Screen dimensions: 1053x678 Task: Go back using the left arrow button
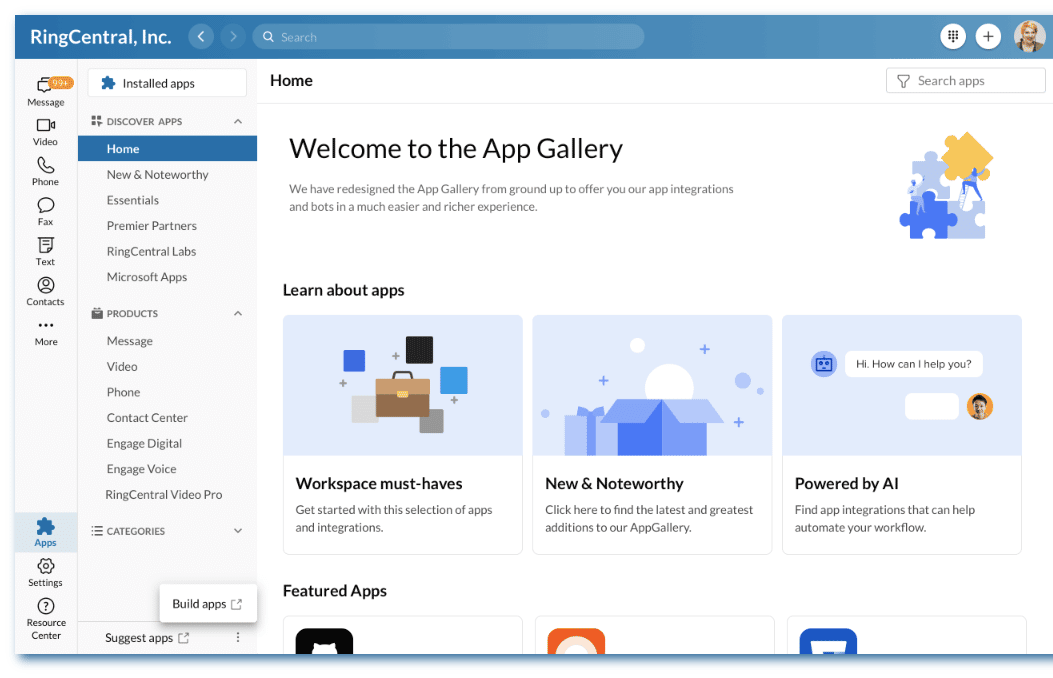(x=201, y=37)
